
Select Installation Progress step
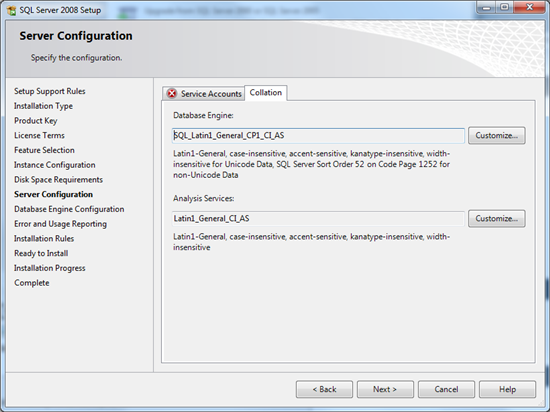tap(49, 268)
